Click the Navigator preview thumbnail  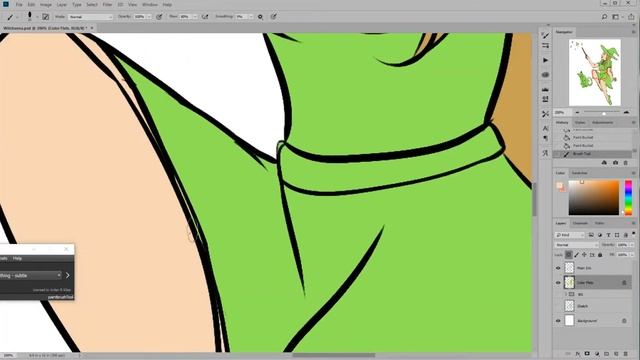click(x=595, y=72)
